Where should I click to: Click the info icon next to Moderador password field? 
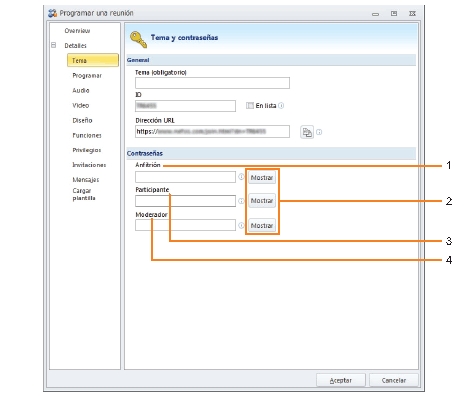(x=241, y=226)
